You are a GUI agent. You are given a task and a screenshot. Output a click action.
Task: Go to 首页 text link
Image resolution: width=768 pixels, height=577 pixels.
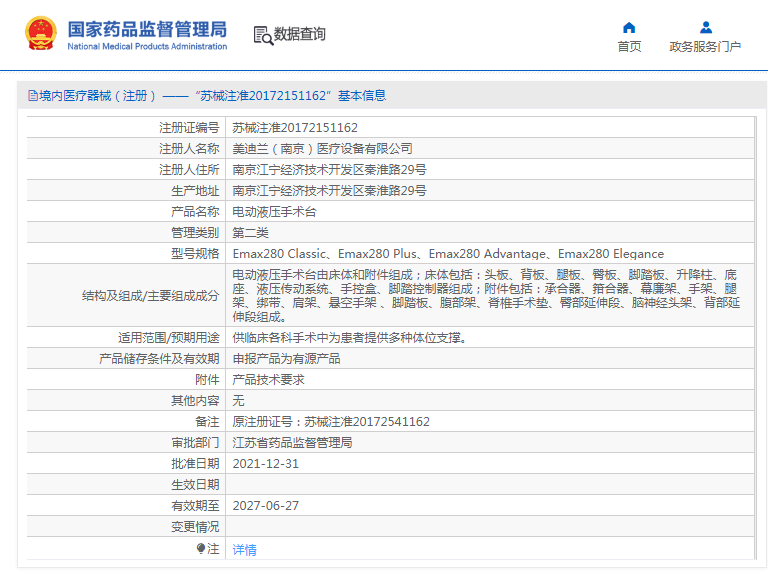point(629,47)
